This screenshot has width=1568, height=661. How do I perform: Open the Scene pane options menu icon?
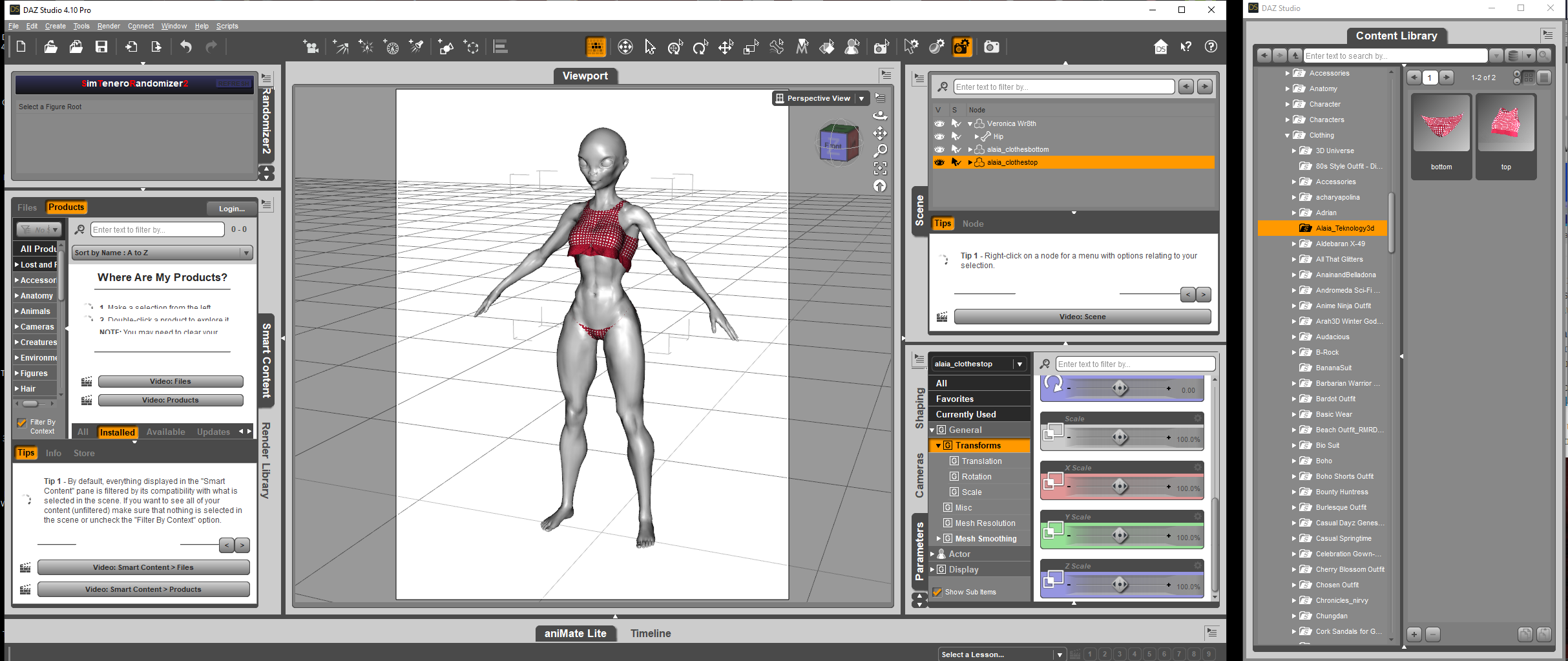click(x=919, y=79)
